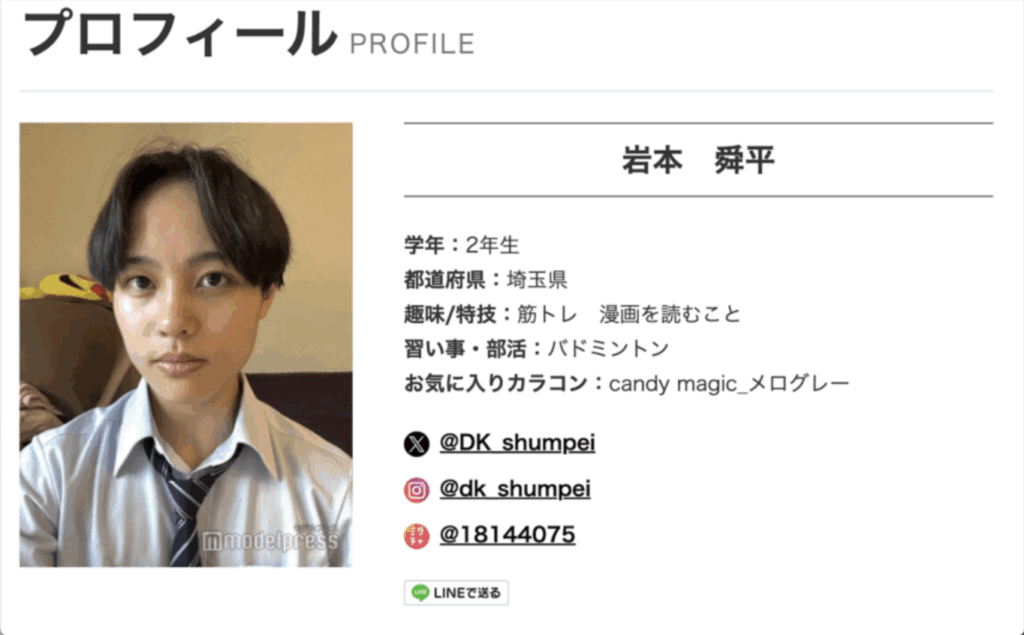Click the striped necktie in the photo
The image size is (1024, 635).
[x=190, y=503]
